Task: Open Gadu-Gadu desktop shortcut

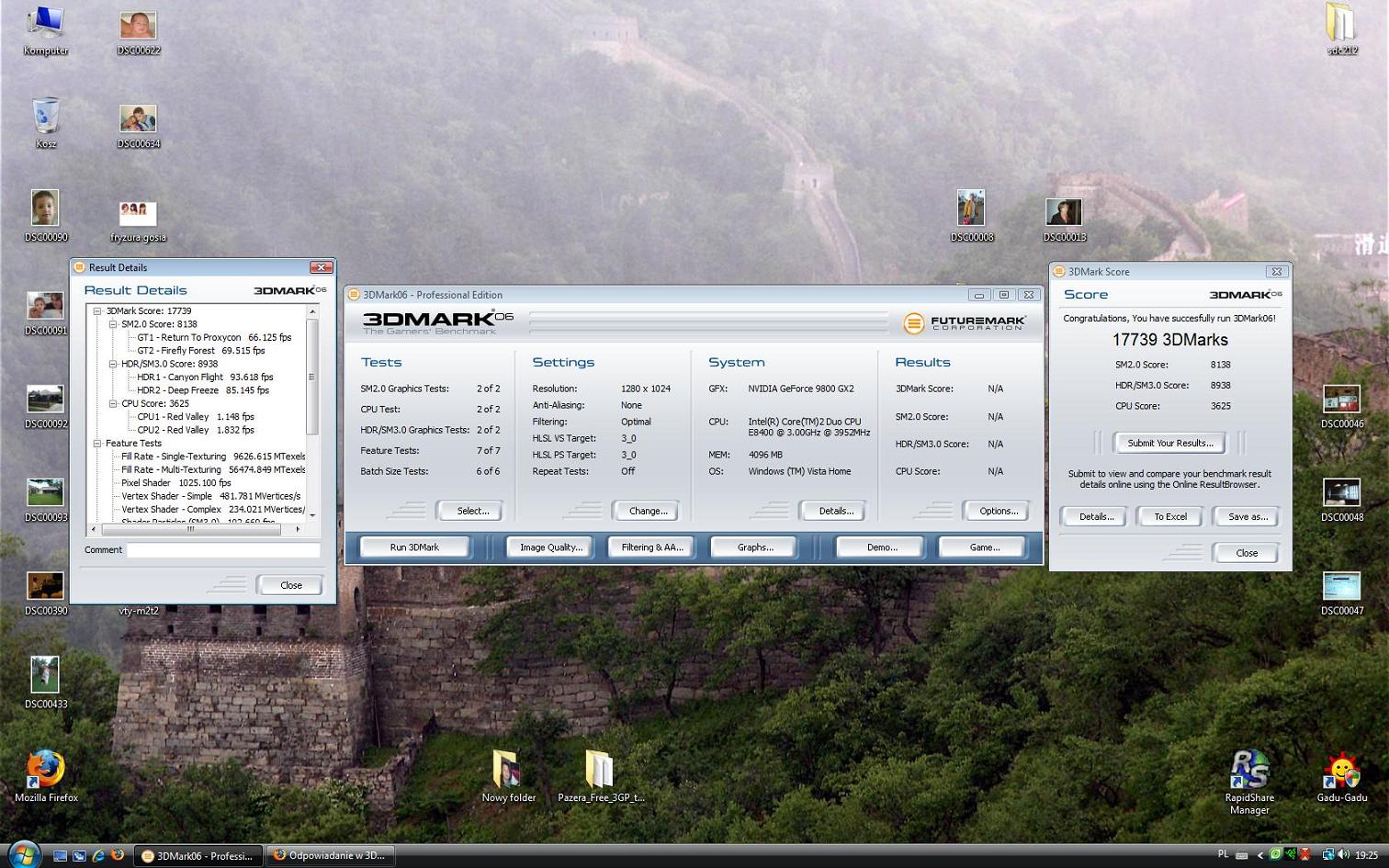Action: (x=1342, y=777)
